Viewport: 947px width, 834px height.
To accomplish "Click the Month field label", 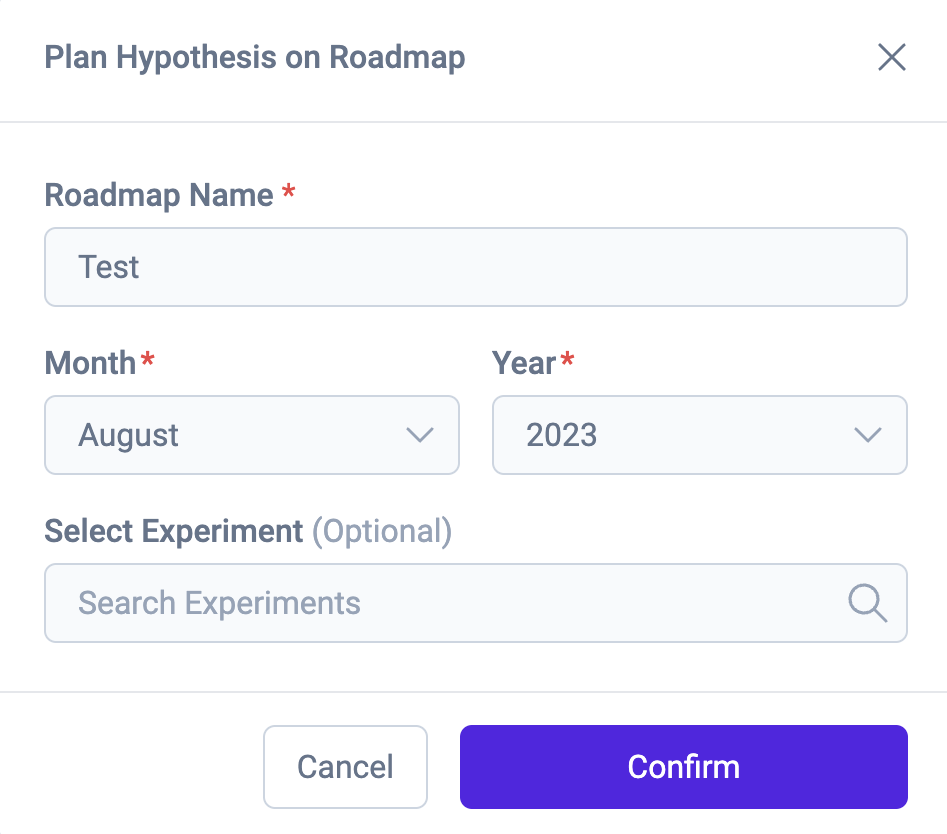I will (90, 363).
